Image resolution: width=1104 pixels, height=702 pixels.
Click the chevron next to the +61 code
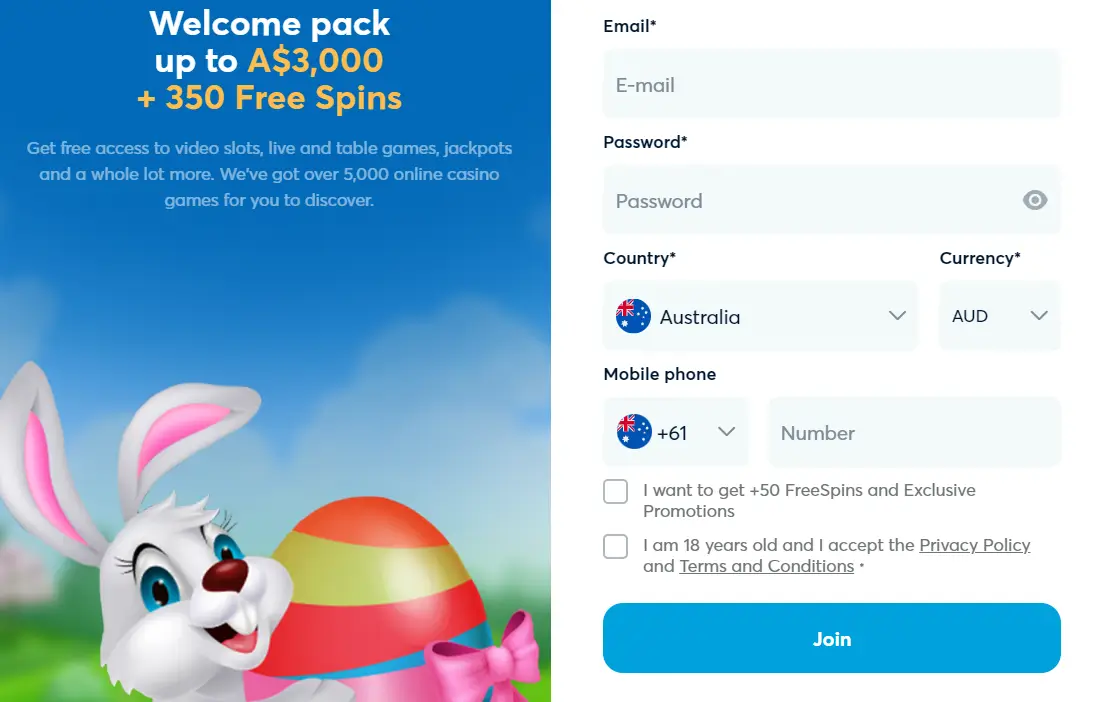[x=727, y=432]
